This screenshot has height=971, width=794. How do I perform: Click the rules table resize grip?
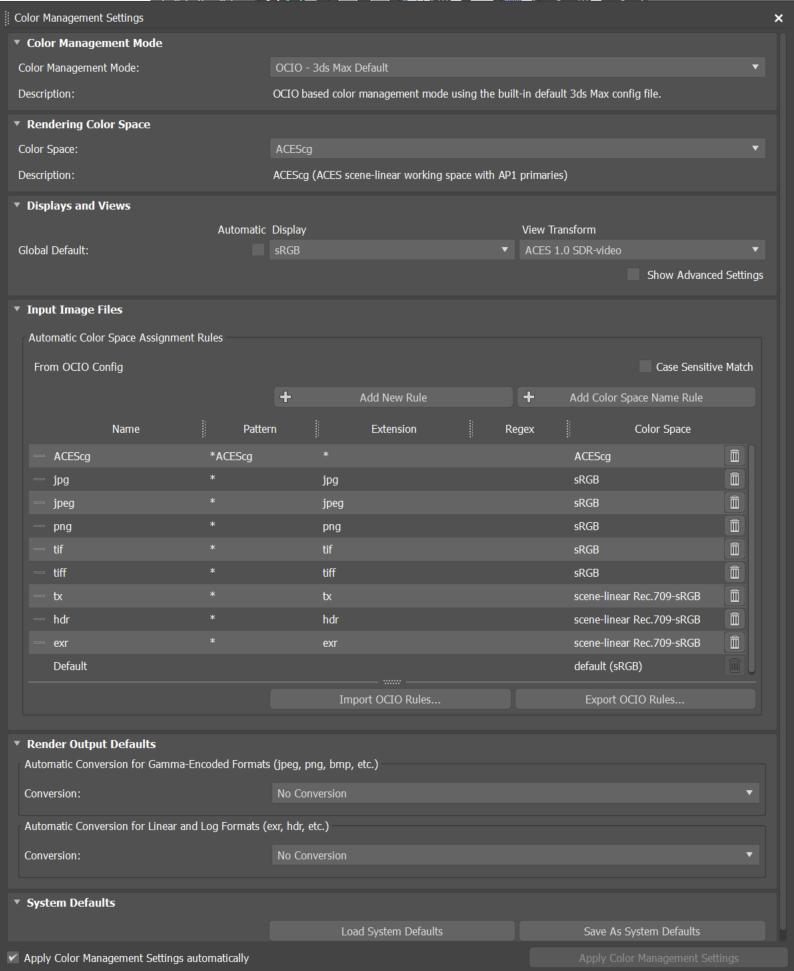point(392,682)
